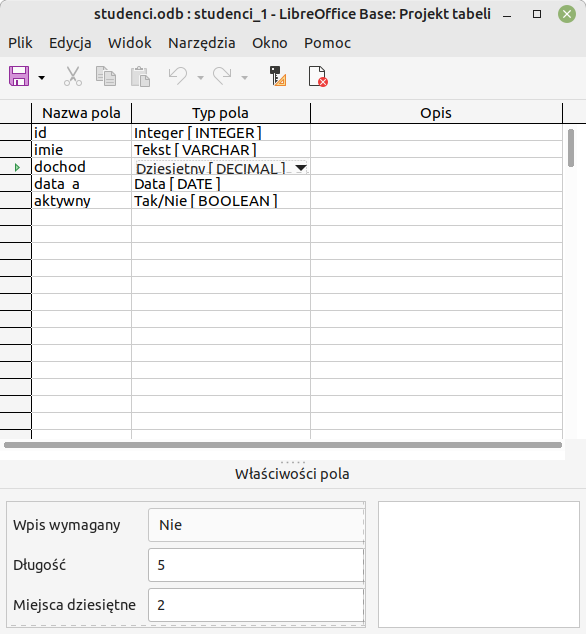The width and height of the screenshot is (586, 634).
Task: Close the Projekt tabeli window
Action: [x=567, y=15]
